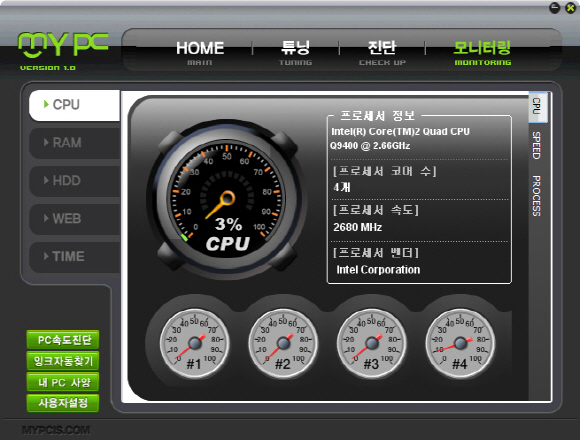Close app with the green X icon
Image resolution: width=580 pixels, height=440 pixels.
[571, 8]
